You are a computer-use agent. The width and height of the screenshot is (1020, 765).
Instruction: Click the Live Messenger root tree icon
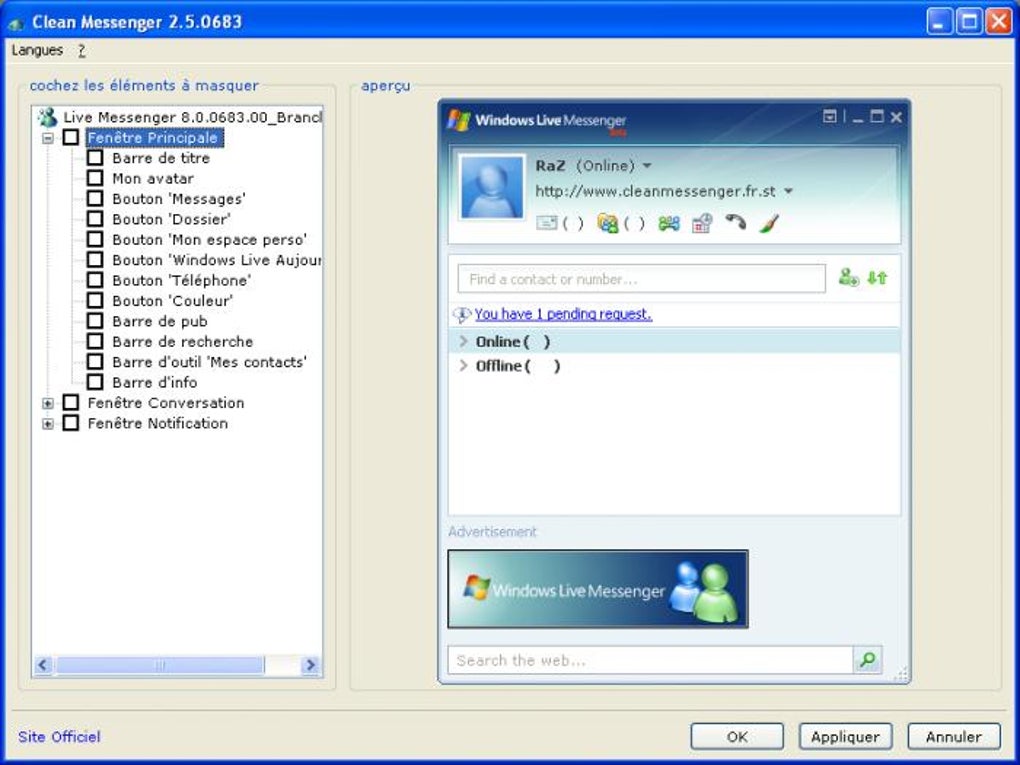[x=47, y=117]
